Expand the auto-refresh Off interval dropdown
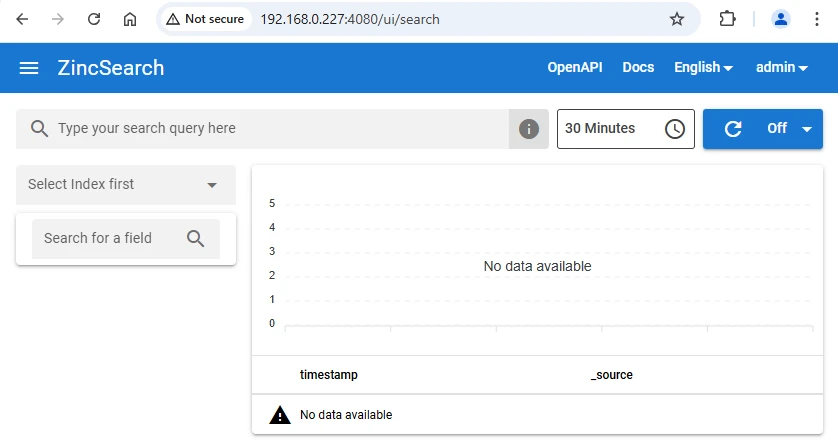The image size is (838, 443). pos(806,129)
